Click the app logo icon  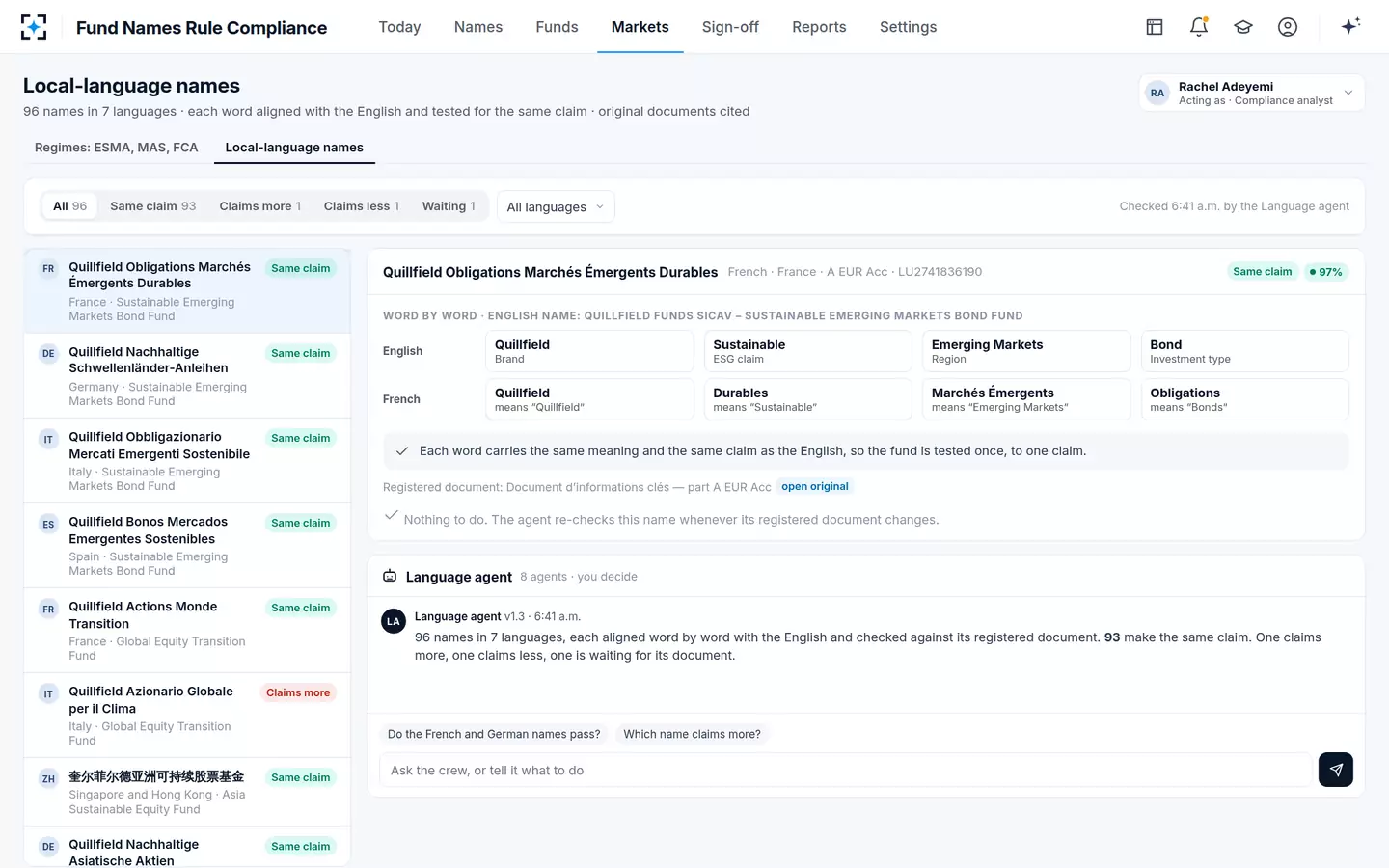[34, 27]
